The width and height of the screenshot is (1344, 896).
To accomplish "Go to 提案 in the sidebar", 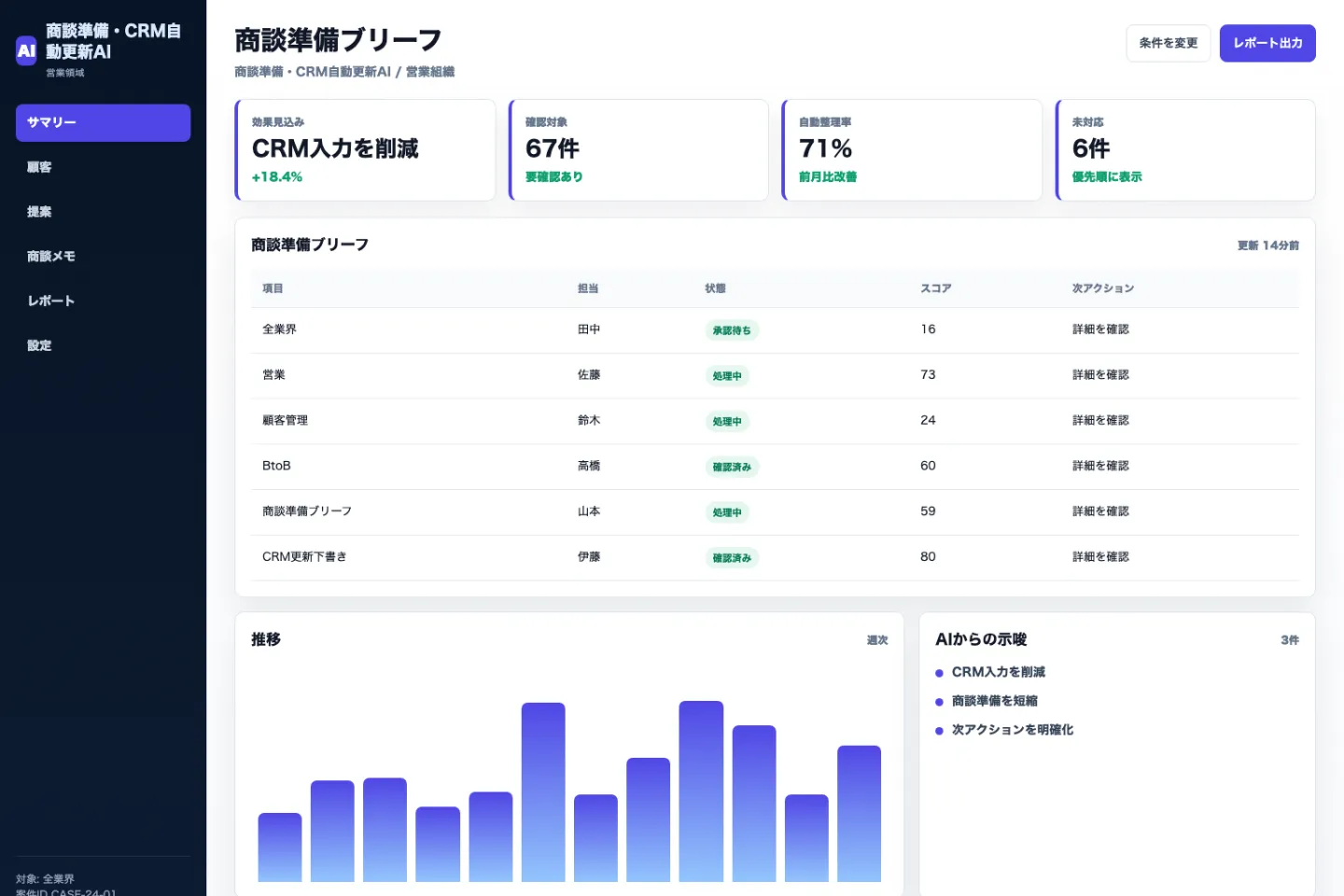I will pyautogui.click(x=103, y=212).
